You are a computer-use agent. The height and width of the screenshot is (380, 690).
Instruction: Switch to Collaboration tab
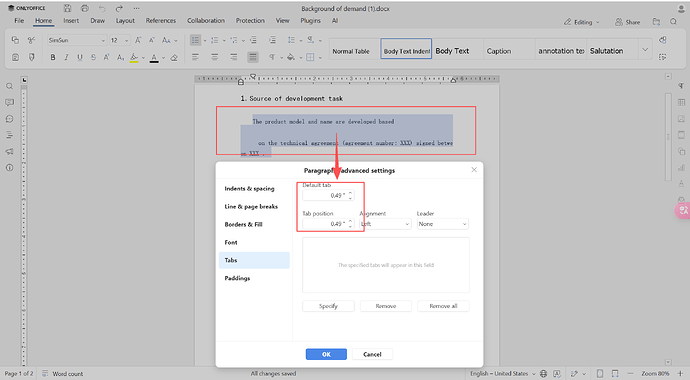tap(206, 21)
